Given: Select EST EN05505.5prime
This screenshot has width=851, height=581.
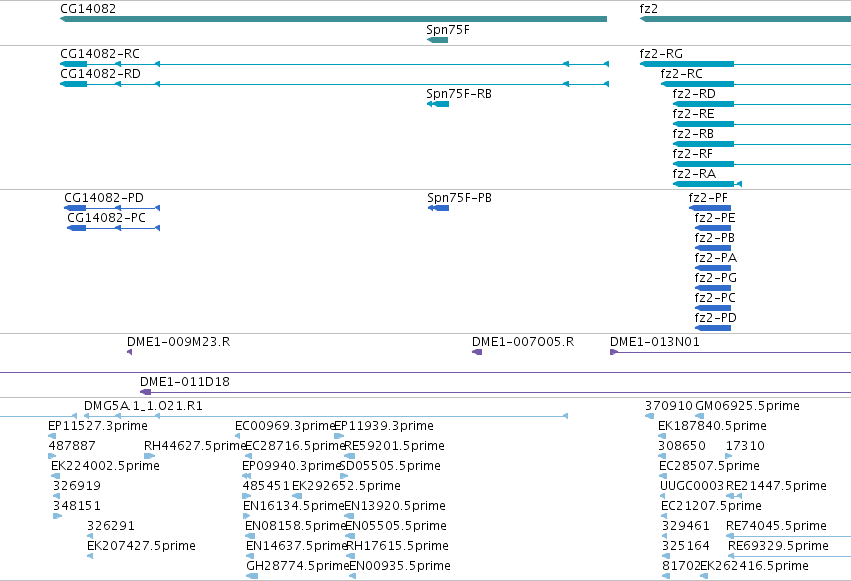Looking at the screenshot, I should [x=350, y=536].
